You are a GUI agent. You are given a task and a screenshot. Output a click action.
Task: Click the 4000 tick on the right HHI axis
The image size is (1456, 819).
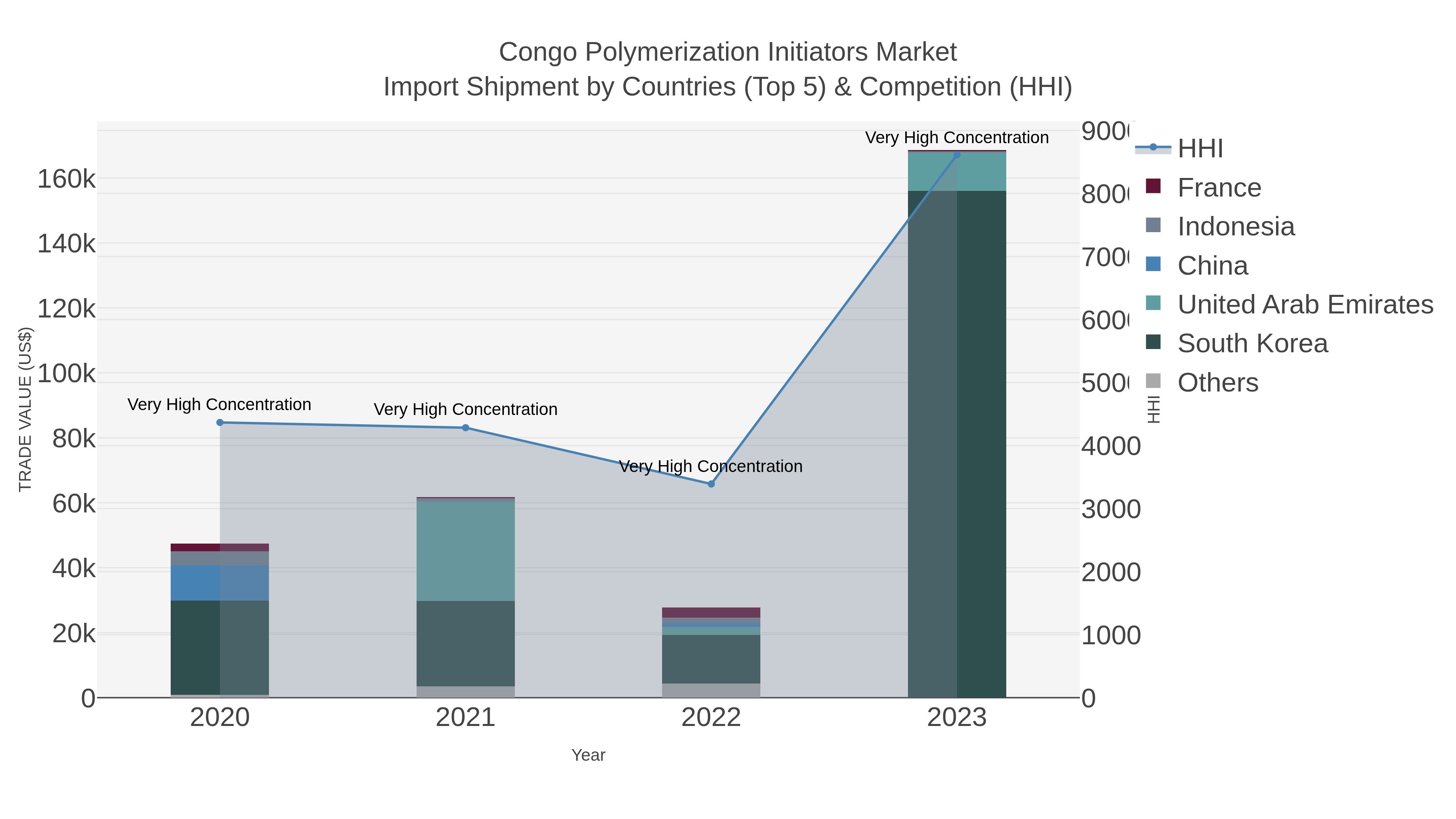point(1111,446)
